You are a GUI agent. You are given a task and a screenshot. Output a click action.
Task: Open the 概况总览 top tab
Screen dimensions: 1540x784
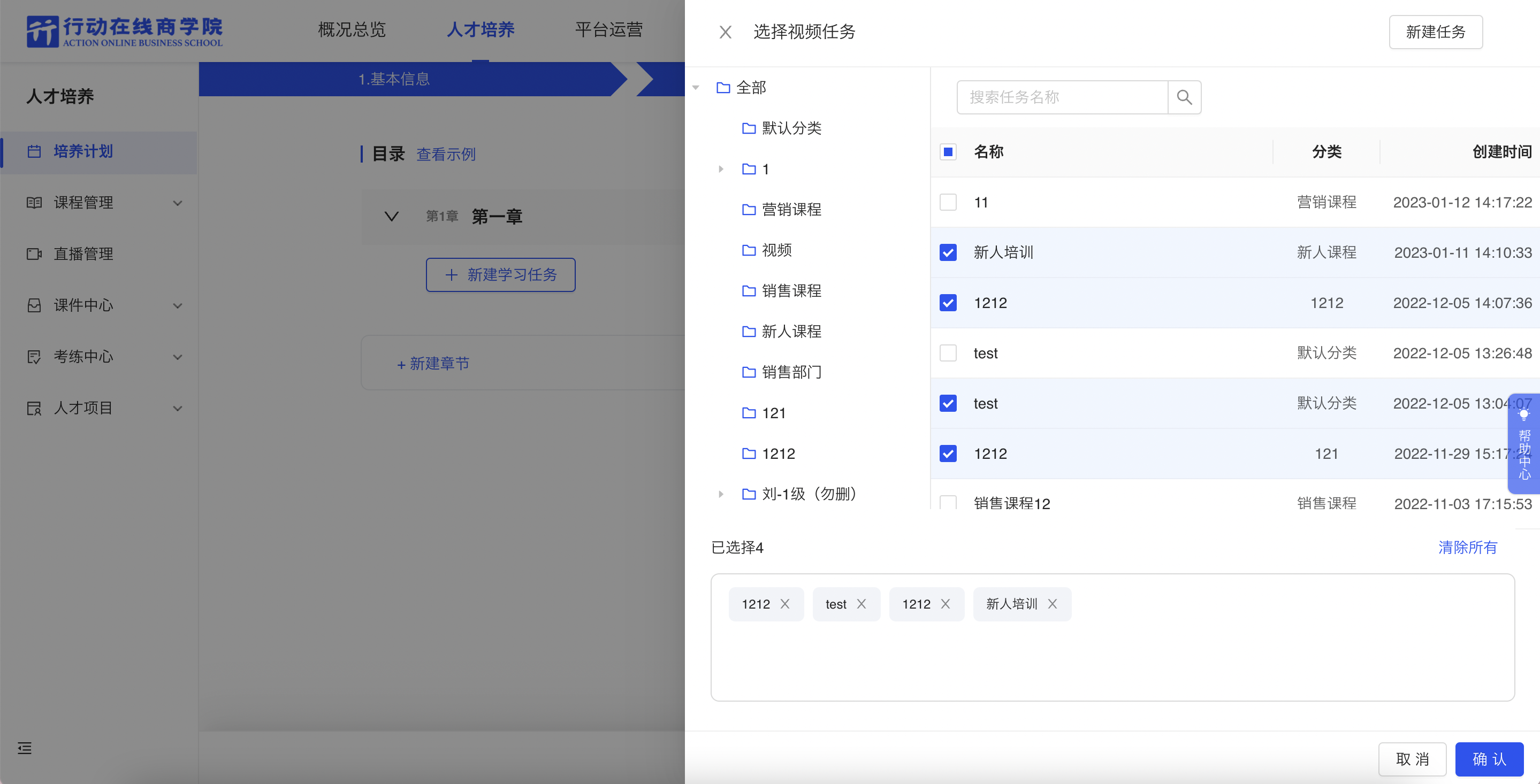[352, 30]
